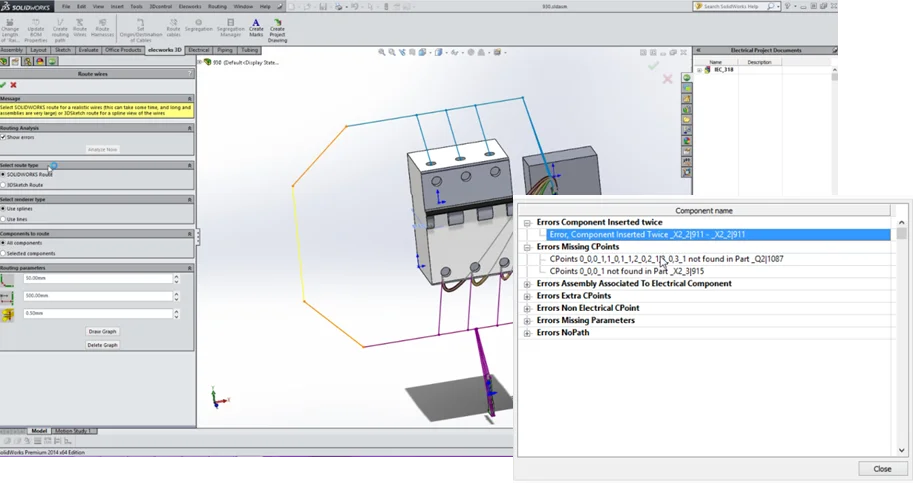Choose the Use lines renderer option
This screenshot has width=913, height=483.
[3, 219]
